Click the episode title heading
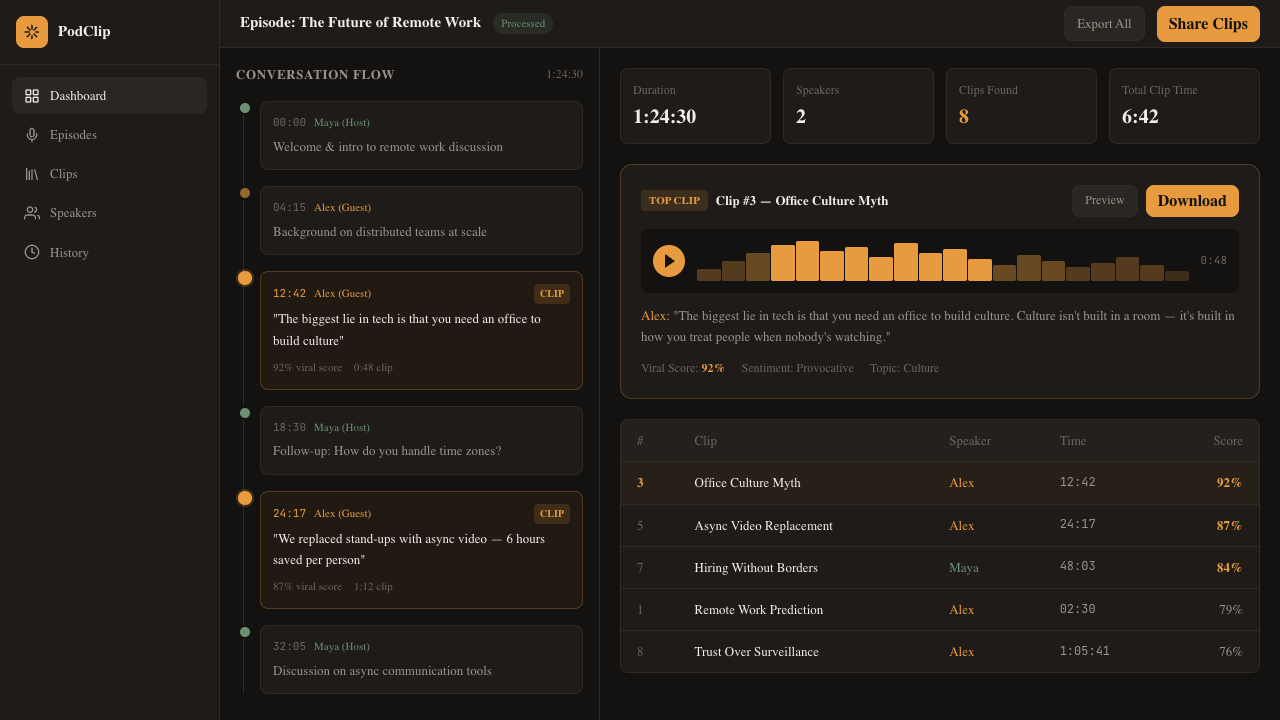This screenshot has width=1280, height=720. [360, 22]
